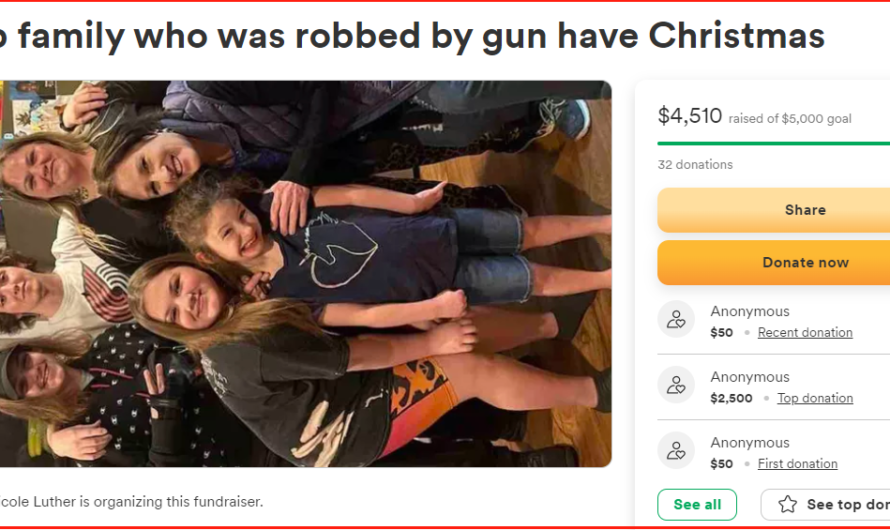Click the See top donations button
The height and width of the screenshot is (530, 890).
[x=825, y=504]
